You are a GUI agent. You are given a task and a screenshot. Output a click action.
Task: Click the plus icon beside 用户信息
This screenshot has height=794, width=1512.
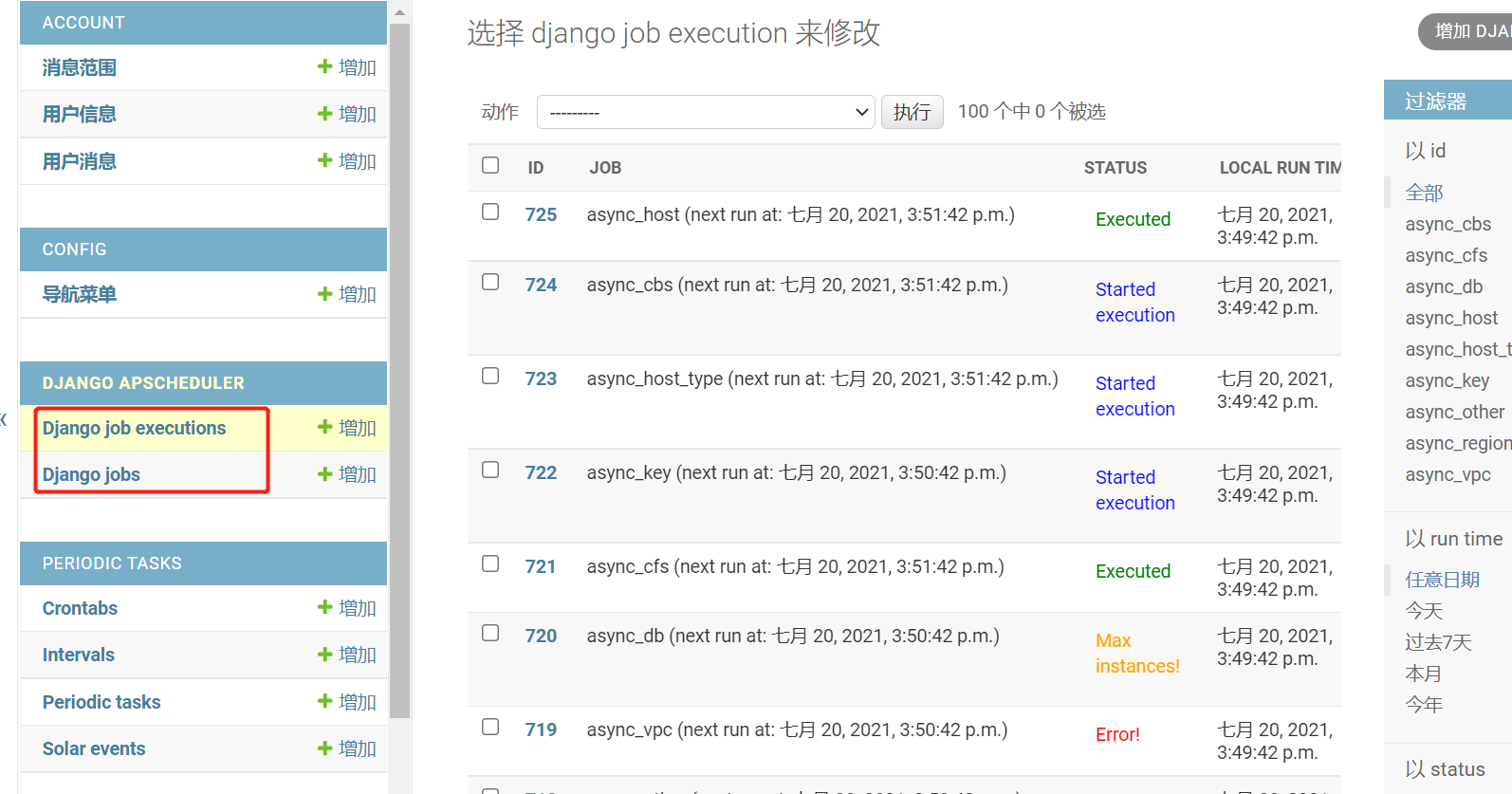(325, 113)
